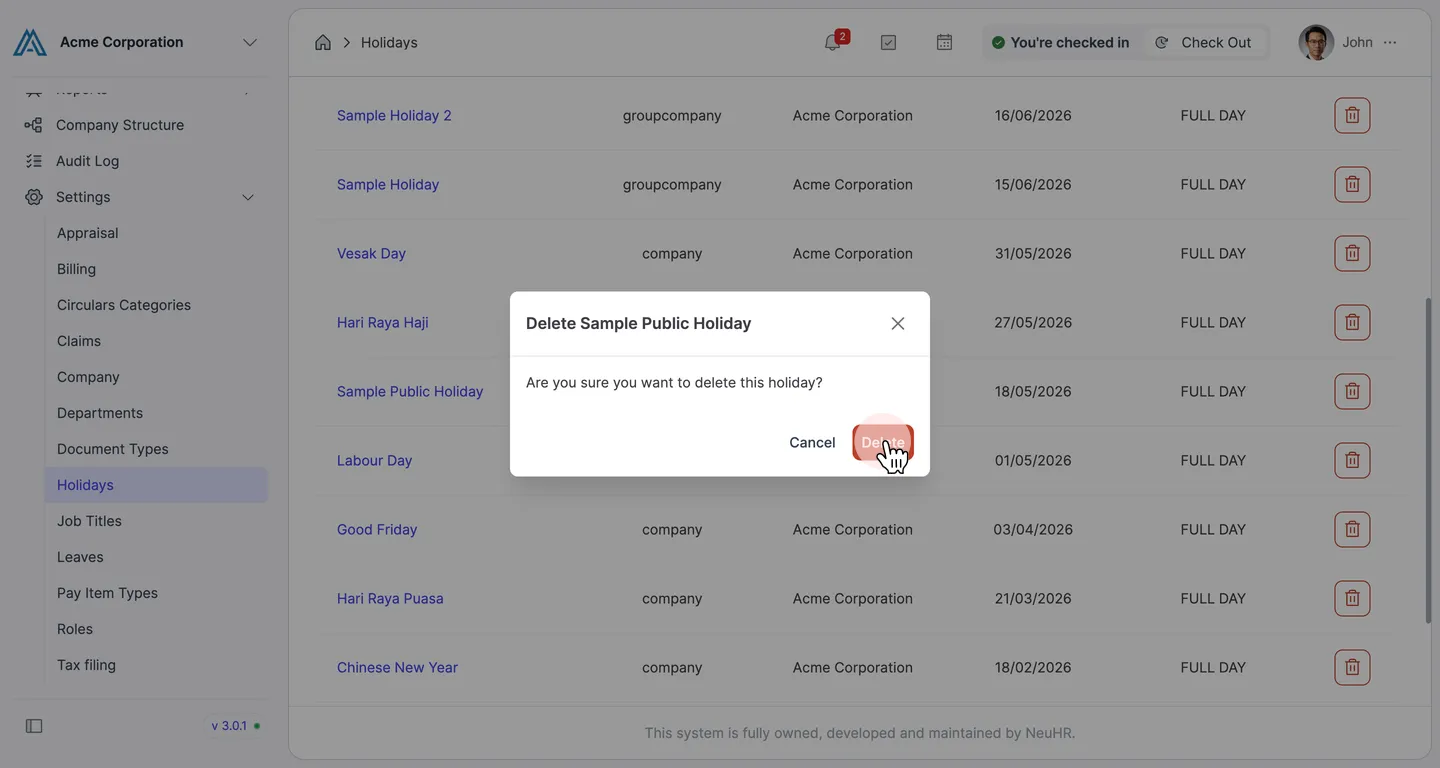1440x768 pixels.
Task: Open the Hari Raya Puasa link
Action: click(390, 598)
